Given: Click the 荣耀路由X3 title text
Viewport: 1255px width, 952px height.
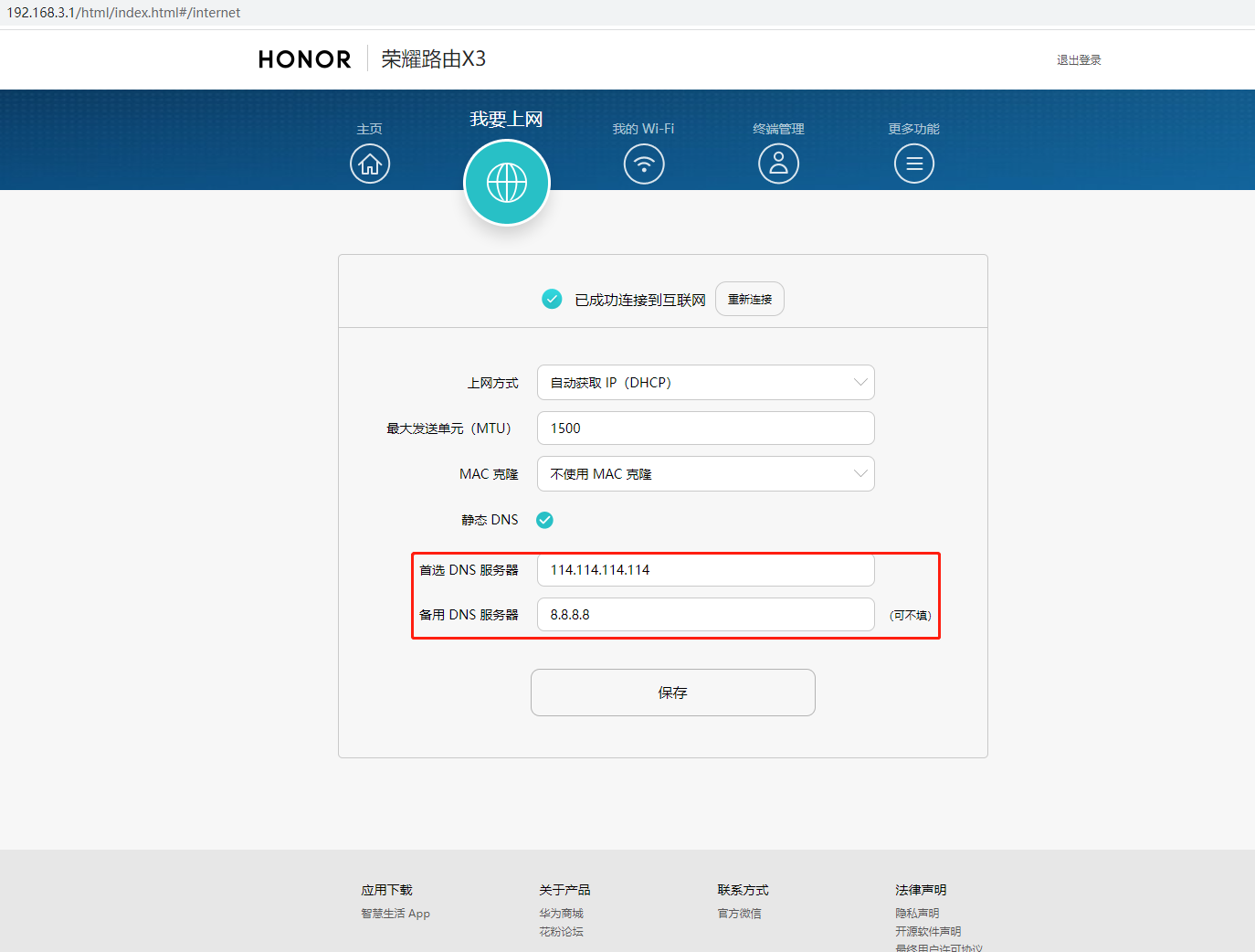Looking at the screenshot, I should pyautogui.click(x=434, y=59).
